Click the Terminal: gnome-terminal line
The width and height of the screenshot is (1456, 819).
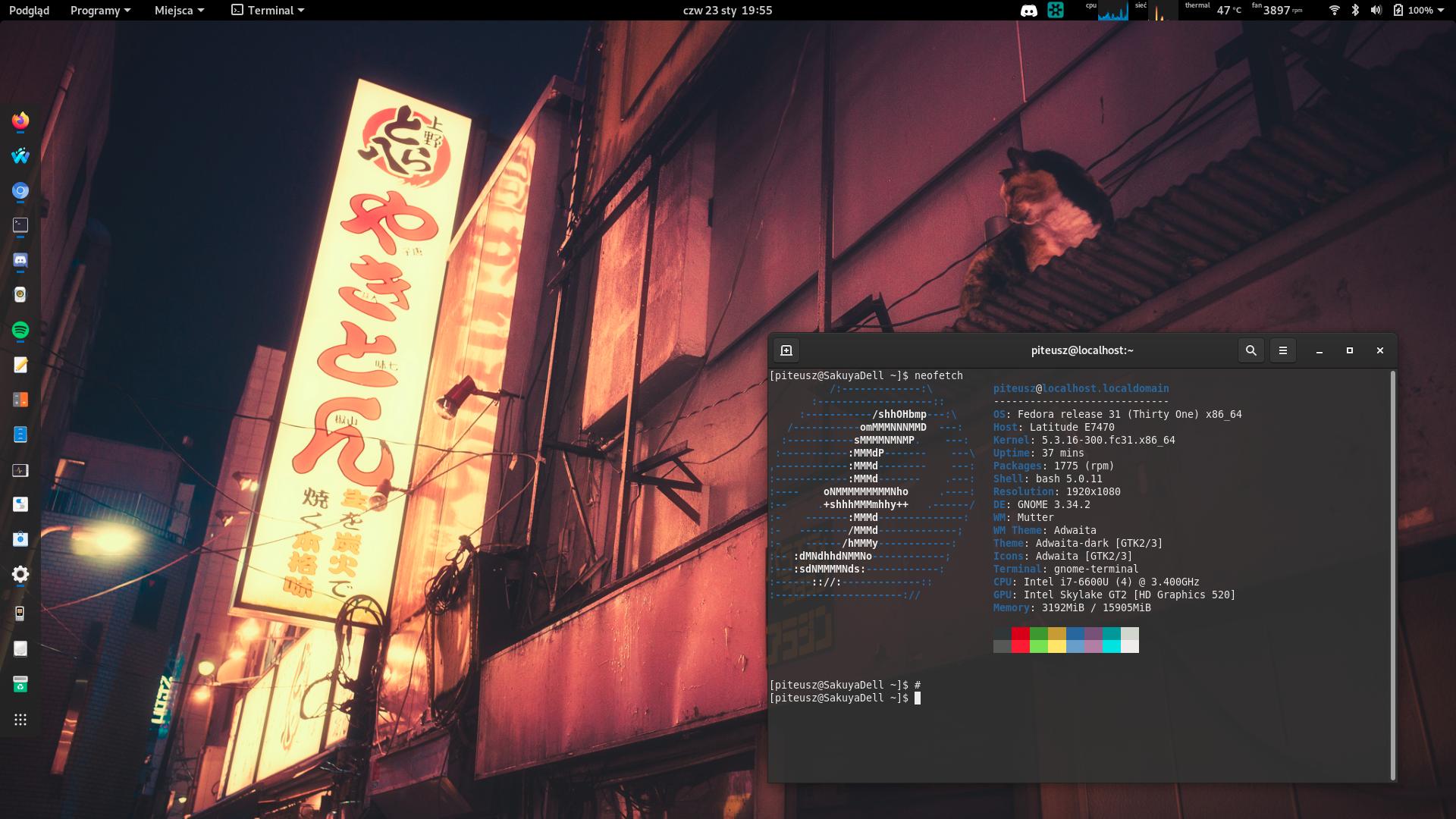[1065, 569]
